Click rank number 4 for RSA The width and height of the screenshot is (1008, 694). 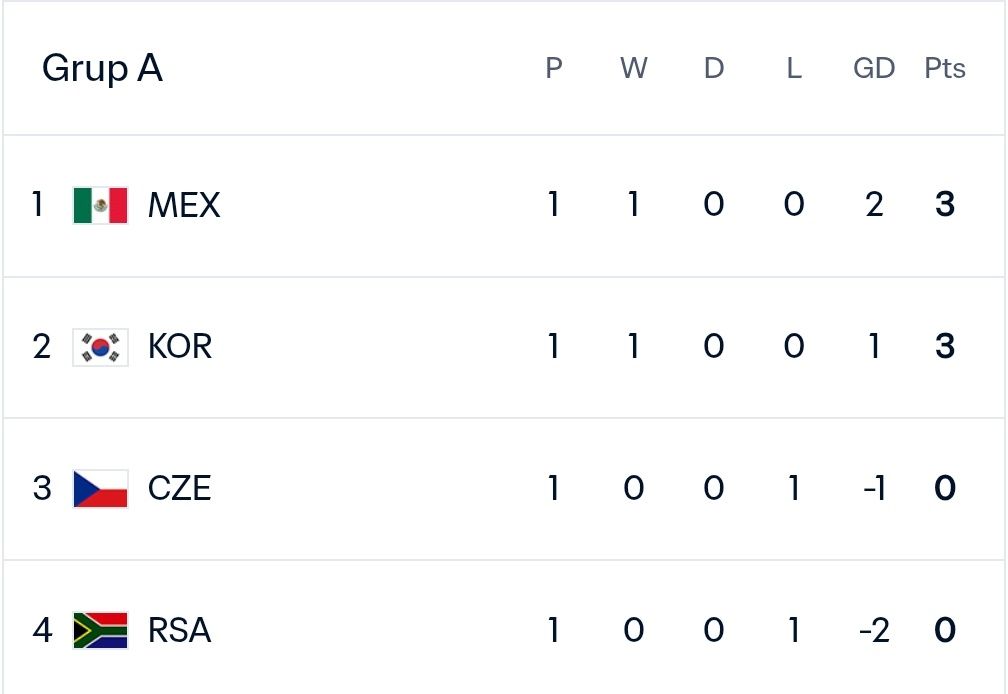point(42,630)
